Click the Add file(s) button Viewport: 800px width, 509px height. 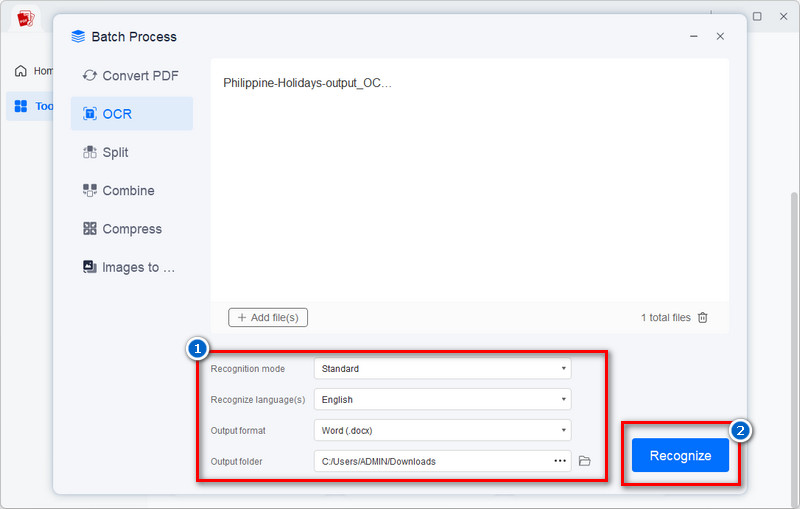(268, 318)
